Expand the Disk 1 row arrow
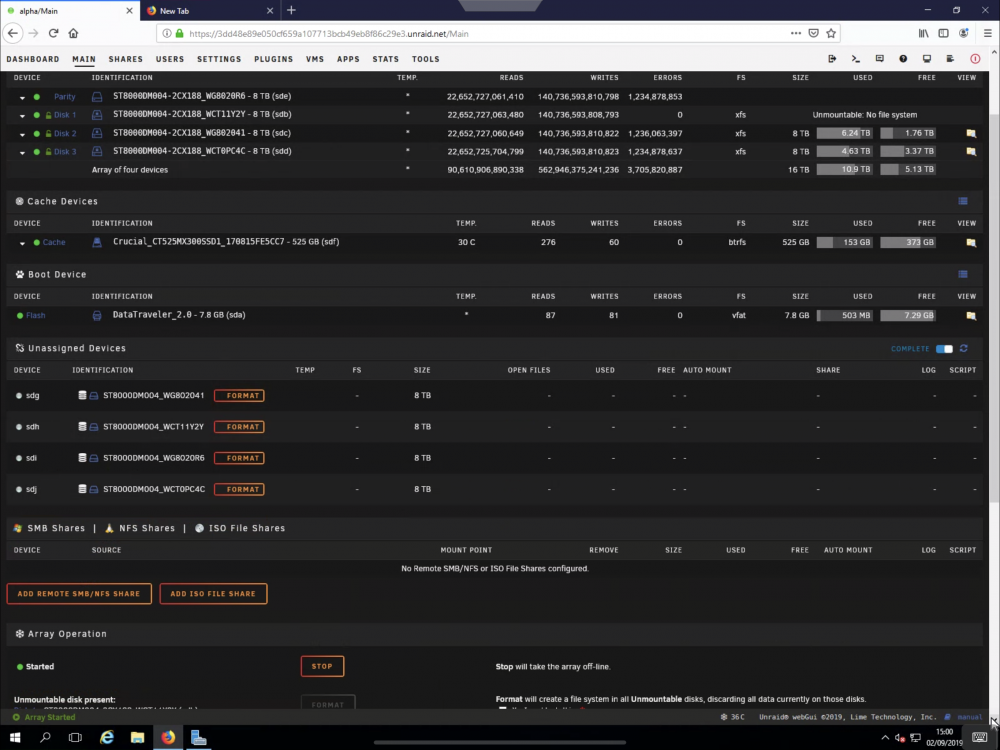 pos(22,116)
